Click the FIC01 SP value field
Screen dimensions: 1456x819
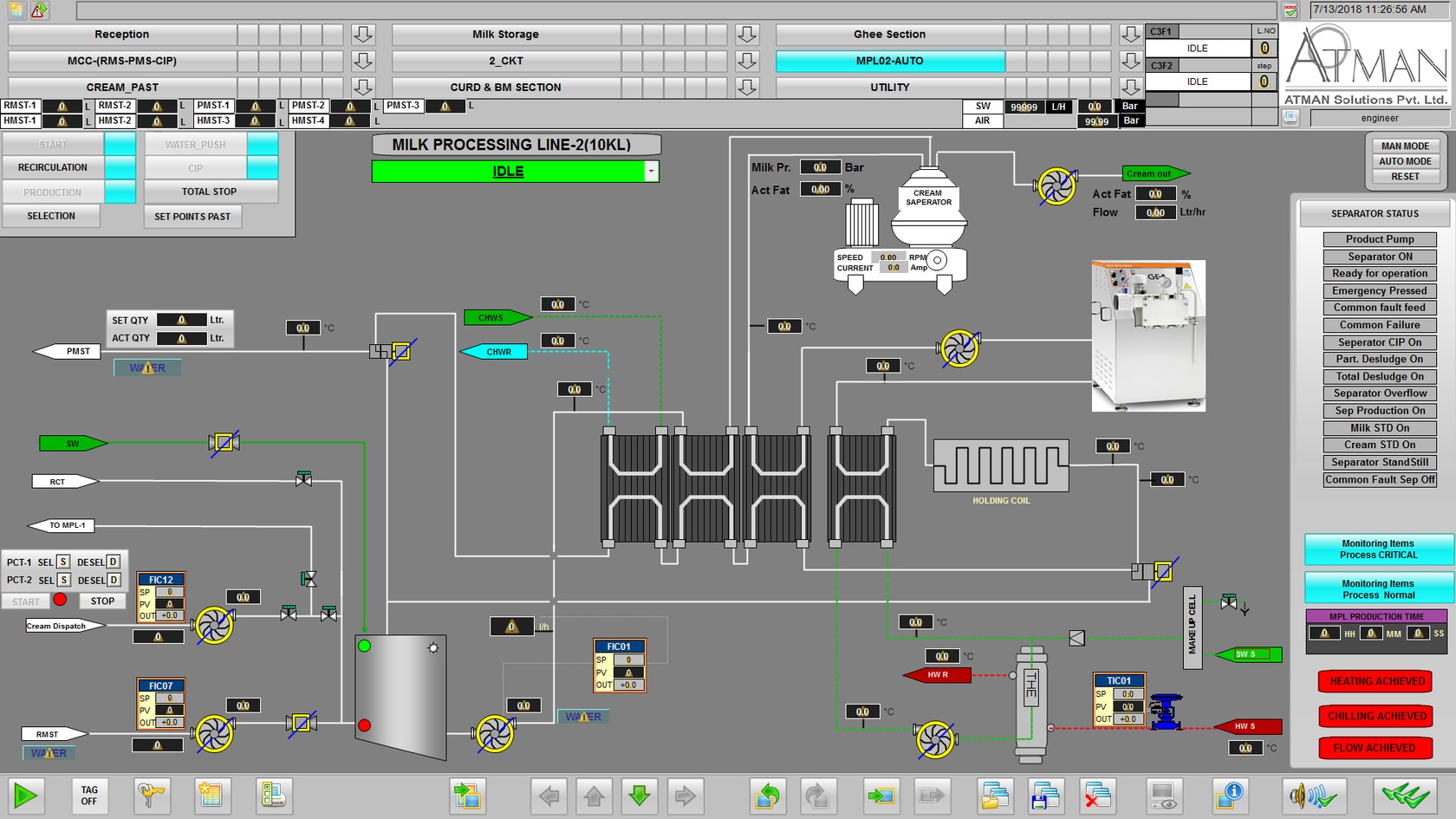click(628, 660)
